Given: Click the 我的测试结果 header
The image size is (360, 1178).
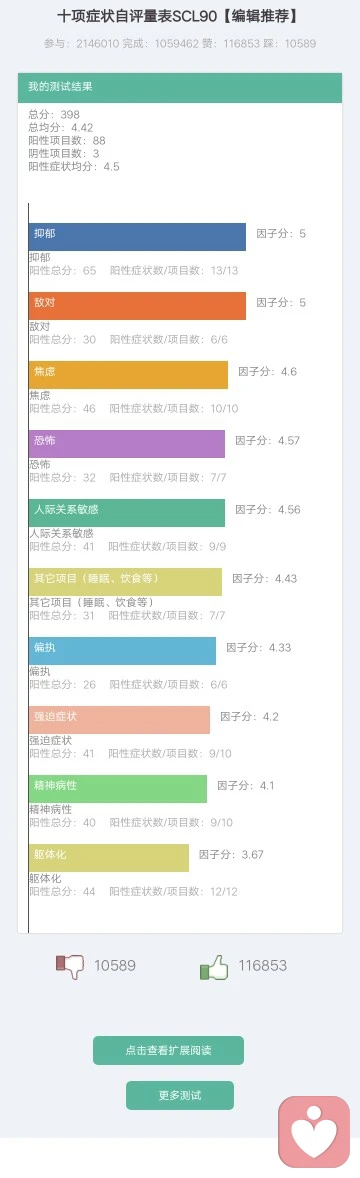Looking at the screenshot, I should (180, 87).
